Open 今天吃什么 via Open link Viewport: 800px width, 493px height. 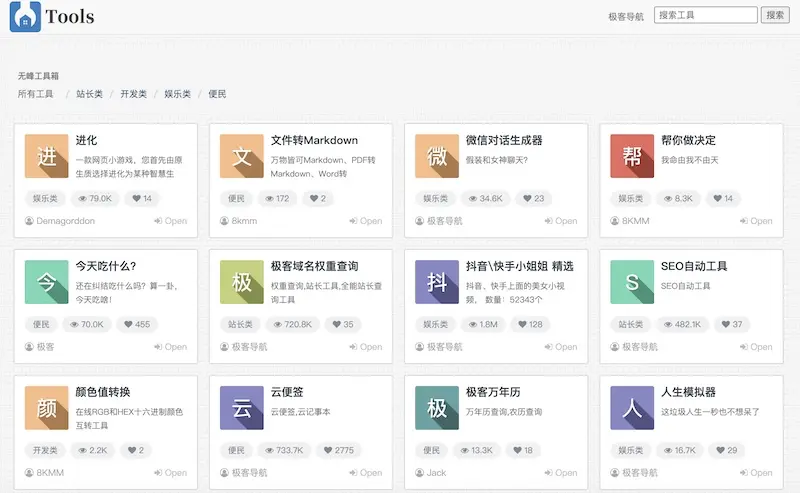(170, 347)
